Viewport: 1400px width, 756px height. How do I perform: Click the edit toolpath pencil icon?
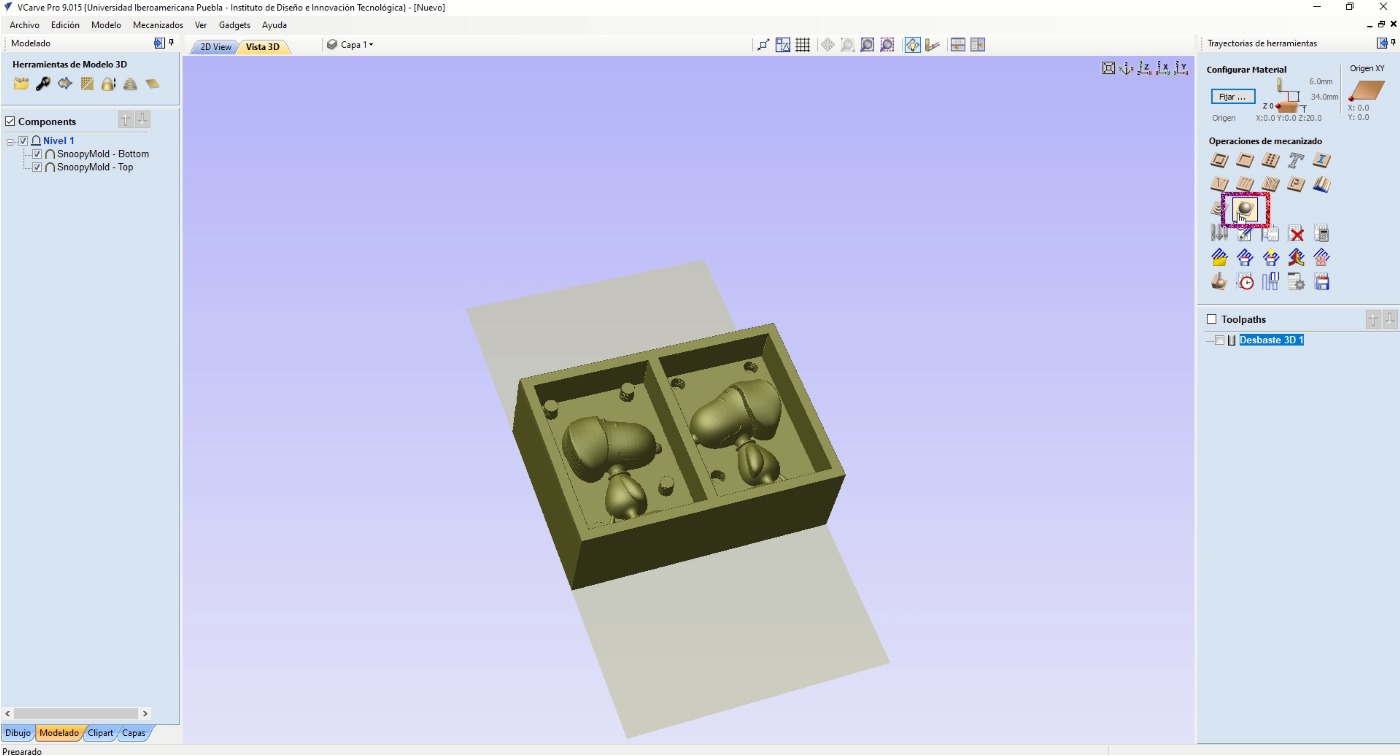coord(1245,234)
